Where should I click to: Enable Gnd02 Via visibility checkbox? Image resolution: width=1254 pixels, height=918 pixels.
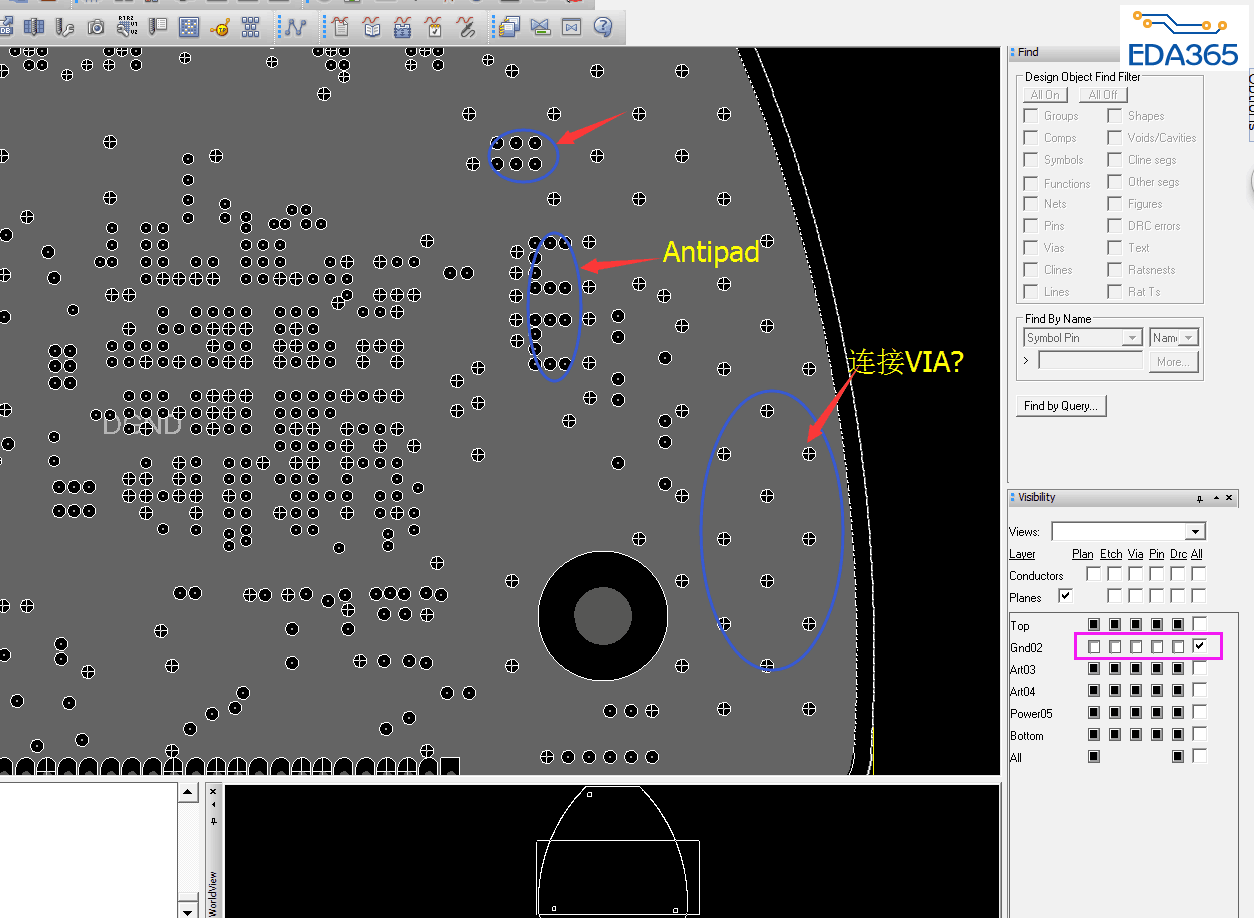pyautogui.click(x=1136, y=647)
